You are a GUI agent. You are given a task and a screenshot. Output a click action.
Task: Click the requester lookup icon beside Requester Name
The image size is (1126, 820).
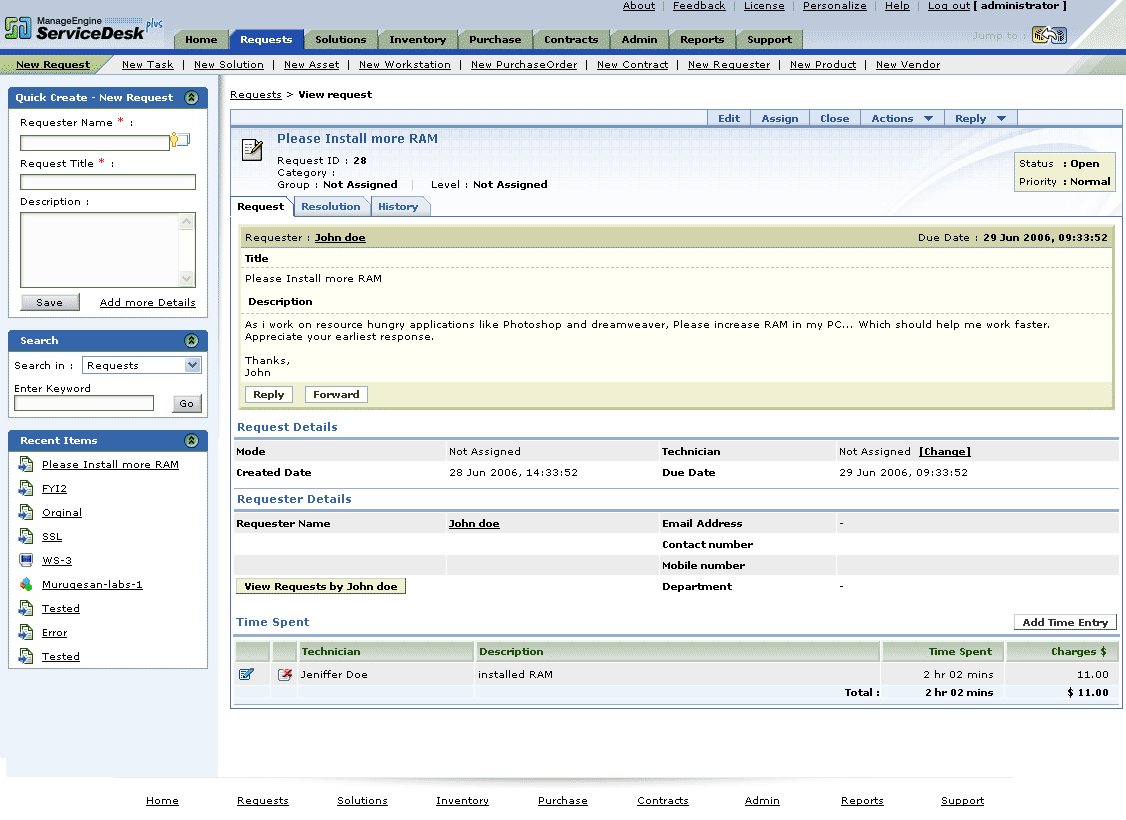pyautogui.click(x=180, y=141)
